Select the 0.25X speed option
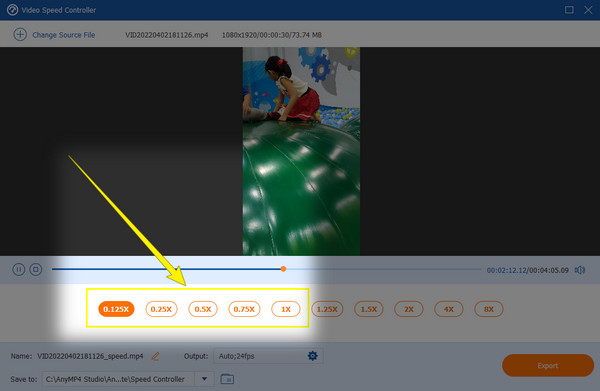Image resolution: width=600 pixels, height=391 pixels. [161, 309]
